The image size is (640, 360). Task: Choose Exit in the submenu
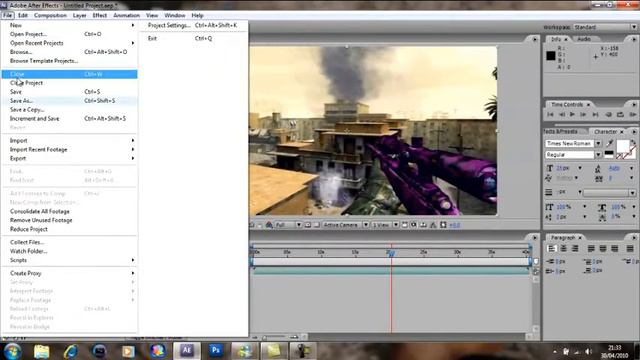tap(192, 38)
